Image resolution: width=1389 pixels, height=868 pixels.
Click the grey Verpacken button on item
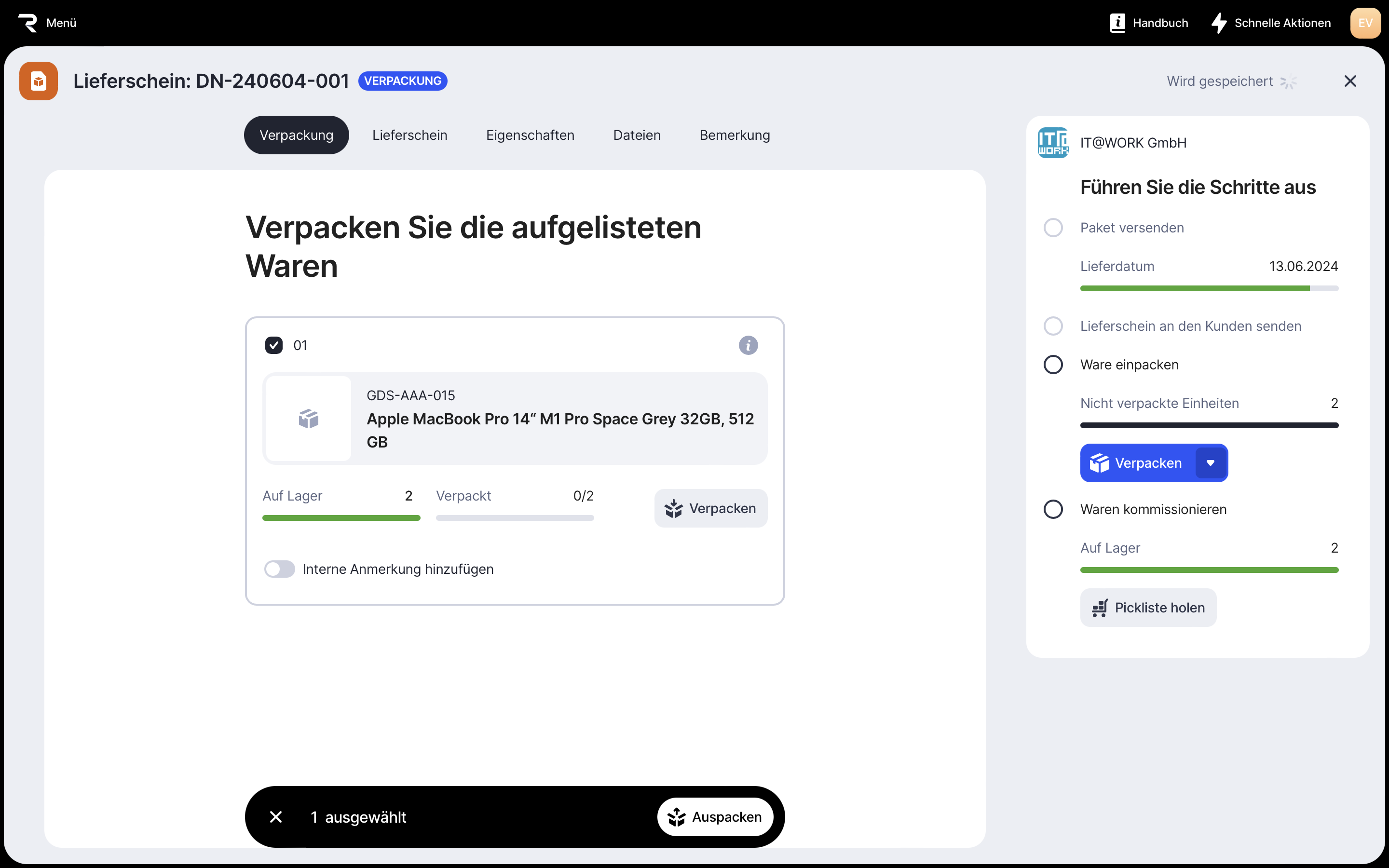coord(710,508)
